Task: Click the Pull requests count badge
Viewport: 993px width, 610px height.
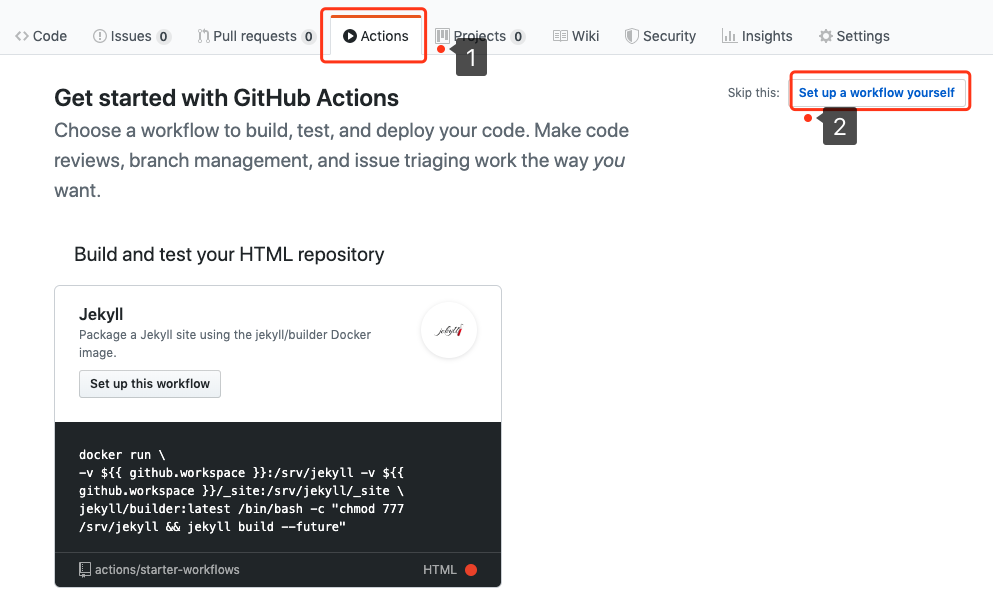Action: tap(308, 37)
